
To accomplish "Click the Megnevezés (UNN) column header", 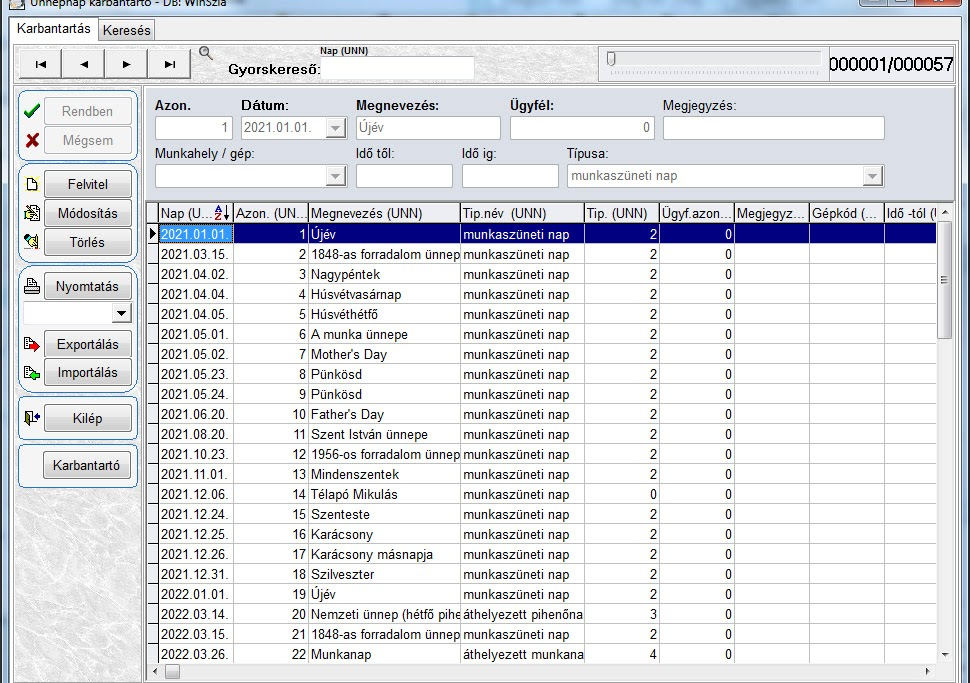I will coord(384,213).
